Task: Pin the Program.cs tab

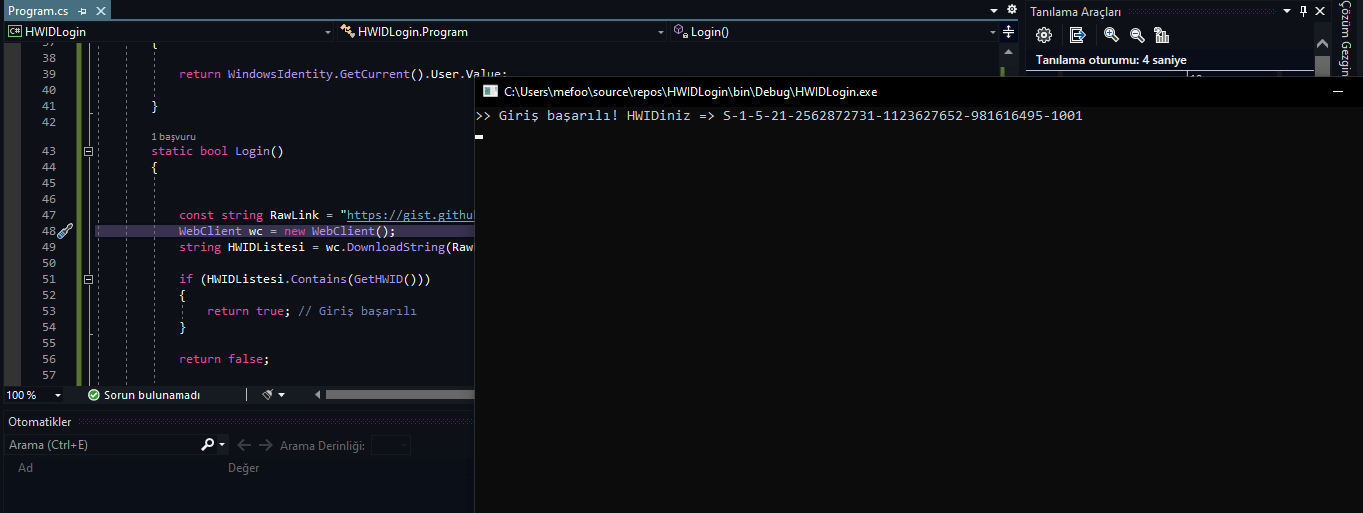Action: click(82, 11)
